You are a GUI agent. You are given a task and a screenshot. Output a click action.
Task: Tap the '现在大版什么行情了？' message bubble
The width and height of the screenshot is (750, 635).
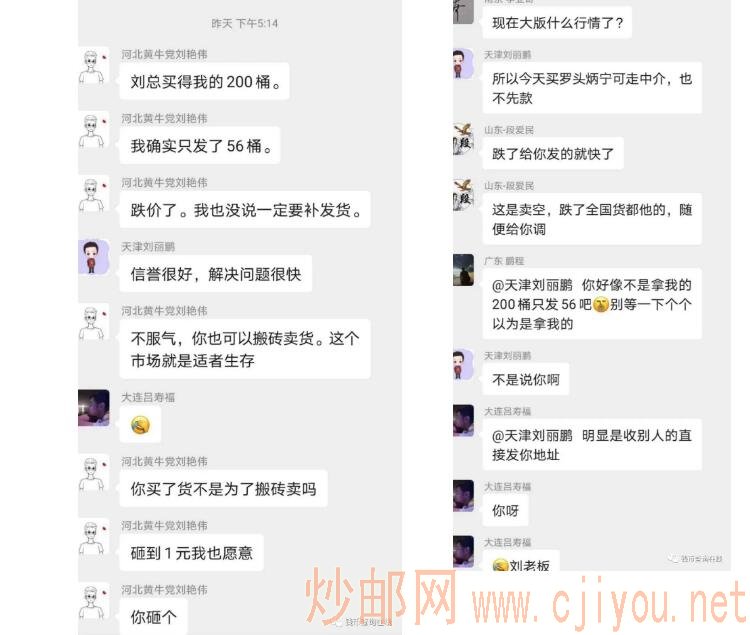click(x=557, y=22)
